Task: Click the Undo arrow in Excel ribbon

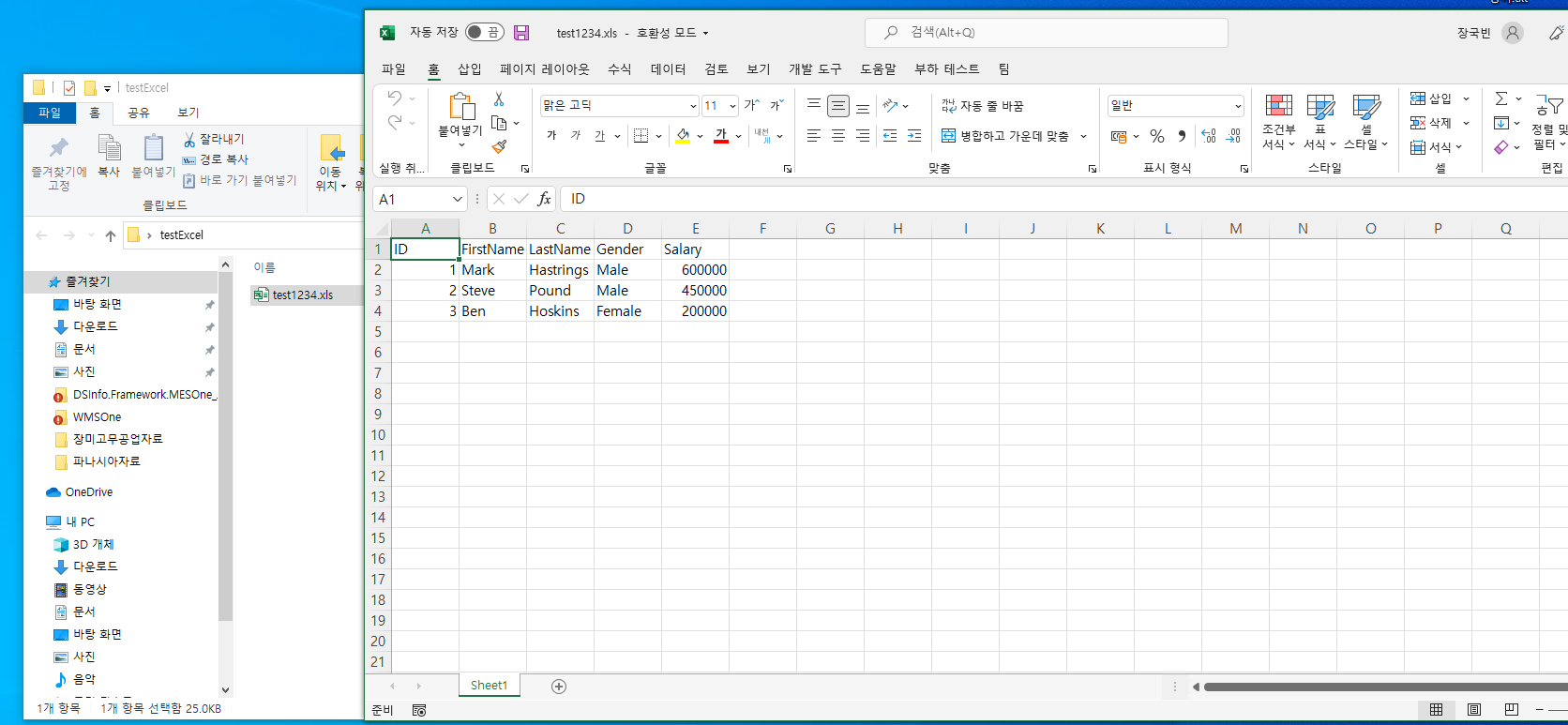Action: pyautogui.click(x=395, y=98)
